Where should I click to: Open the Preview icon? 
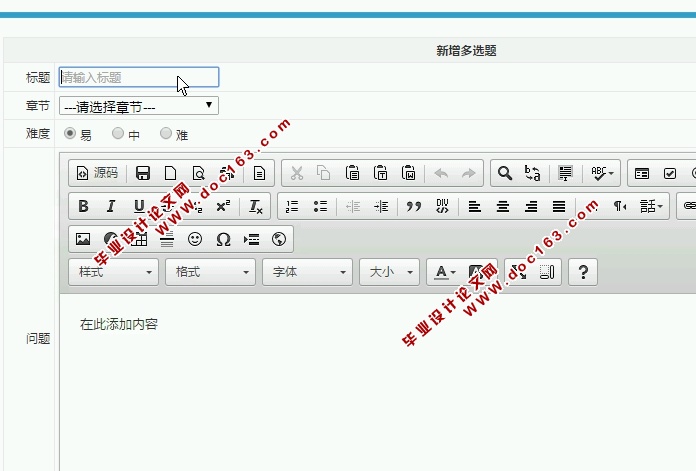pyautogui.click(x=198, y=173)
